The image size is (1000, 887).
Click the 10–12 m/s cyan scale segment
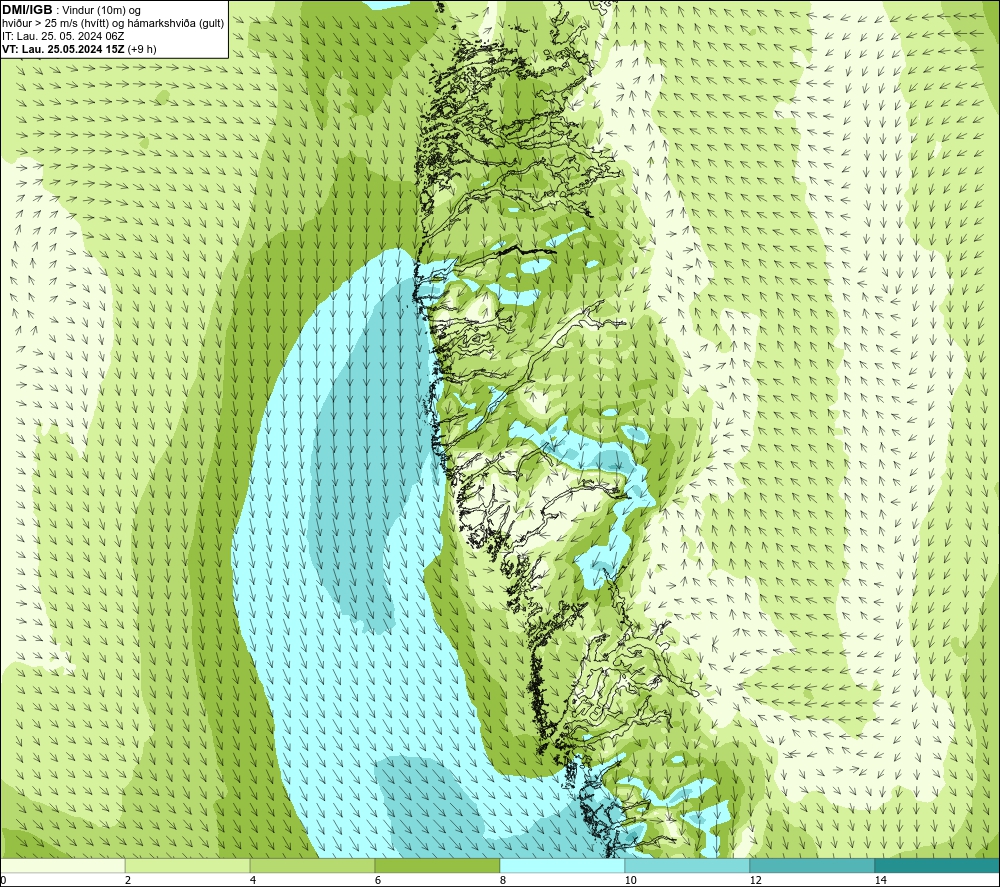(687, 865)
